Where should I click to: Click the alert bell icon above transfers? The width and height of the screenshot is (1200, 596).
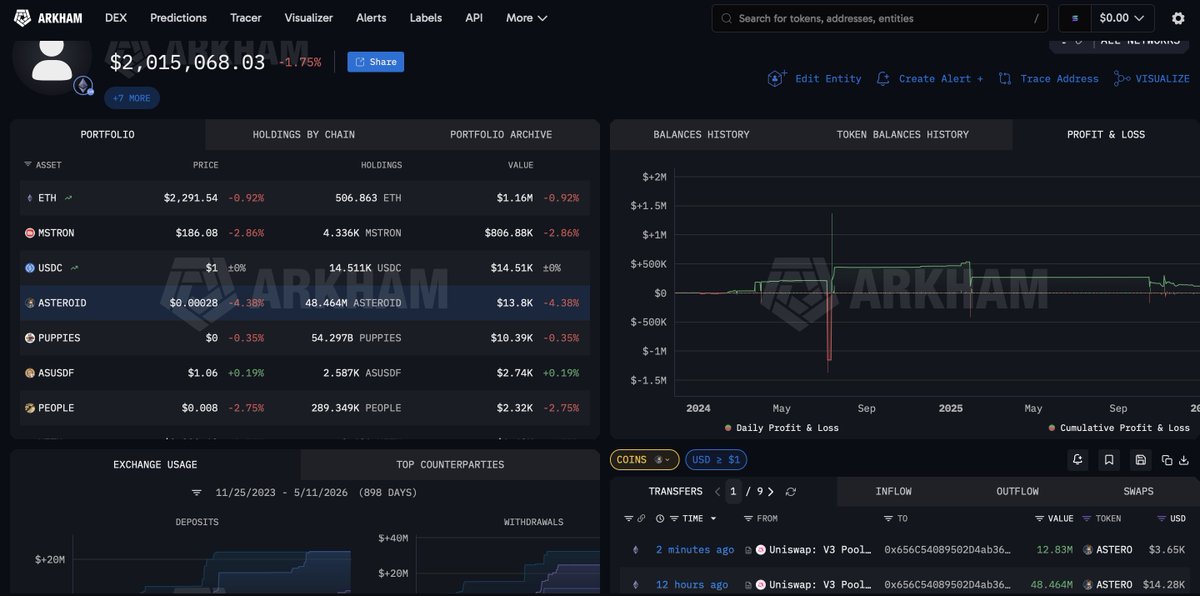tap(1077, 460)
